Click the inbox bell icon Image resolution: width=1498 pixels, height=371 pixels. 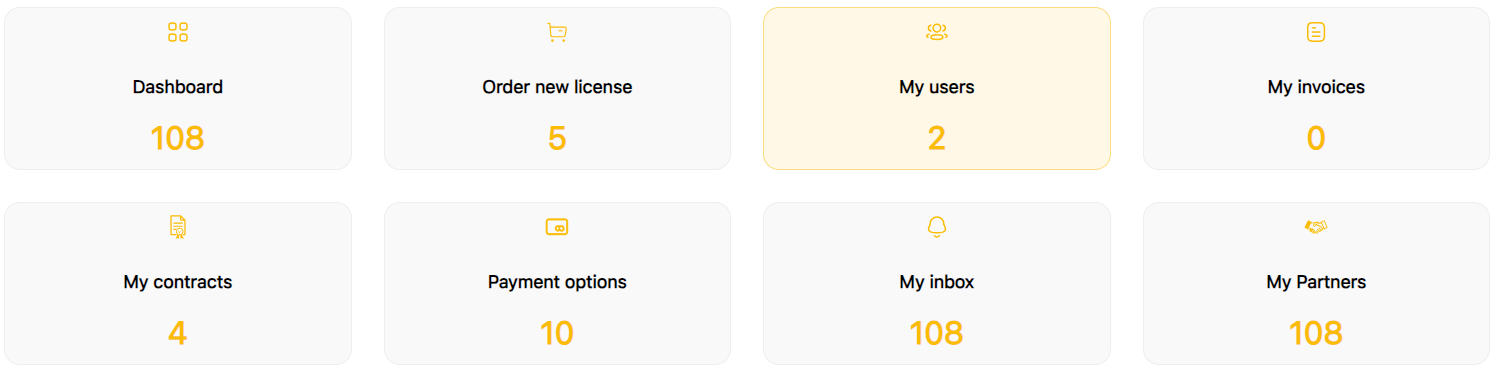click(937, 227)
